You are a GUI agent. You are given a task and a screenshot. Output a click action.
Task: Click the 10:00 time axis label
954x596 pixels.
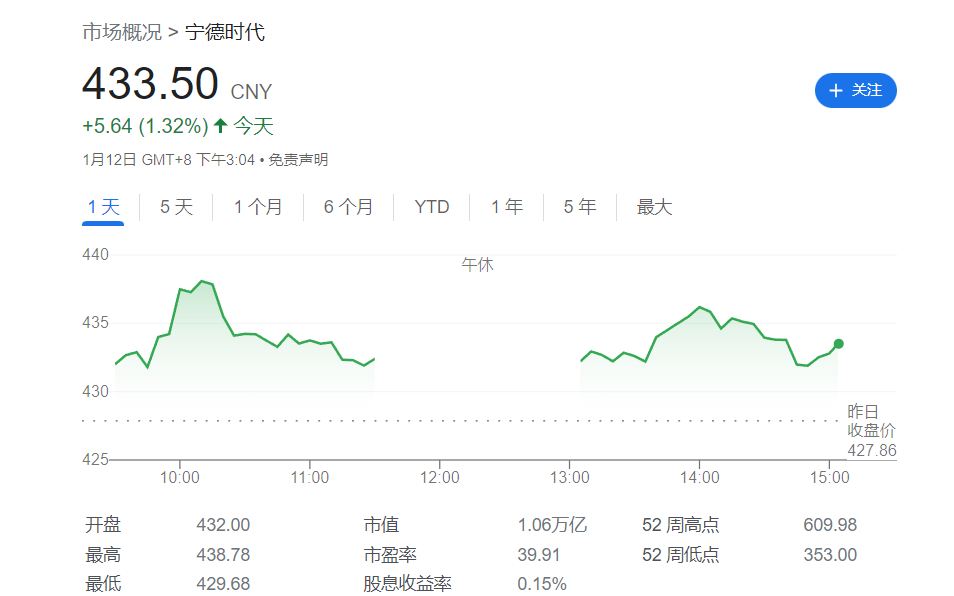point(179,477)
